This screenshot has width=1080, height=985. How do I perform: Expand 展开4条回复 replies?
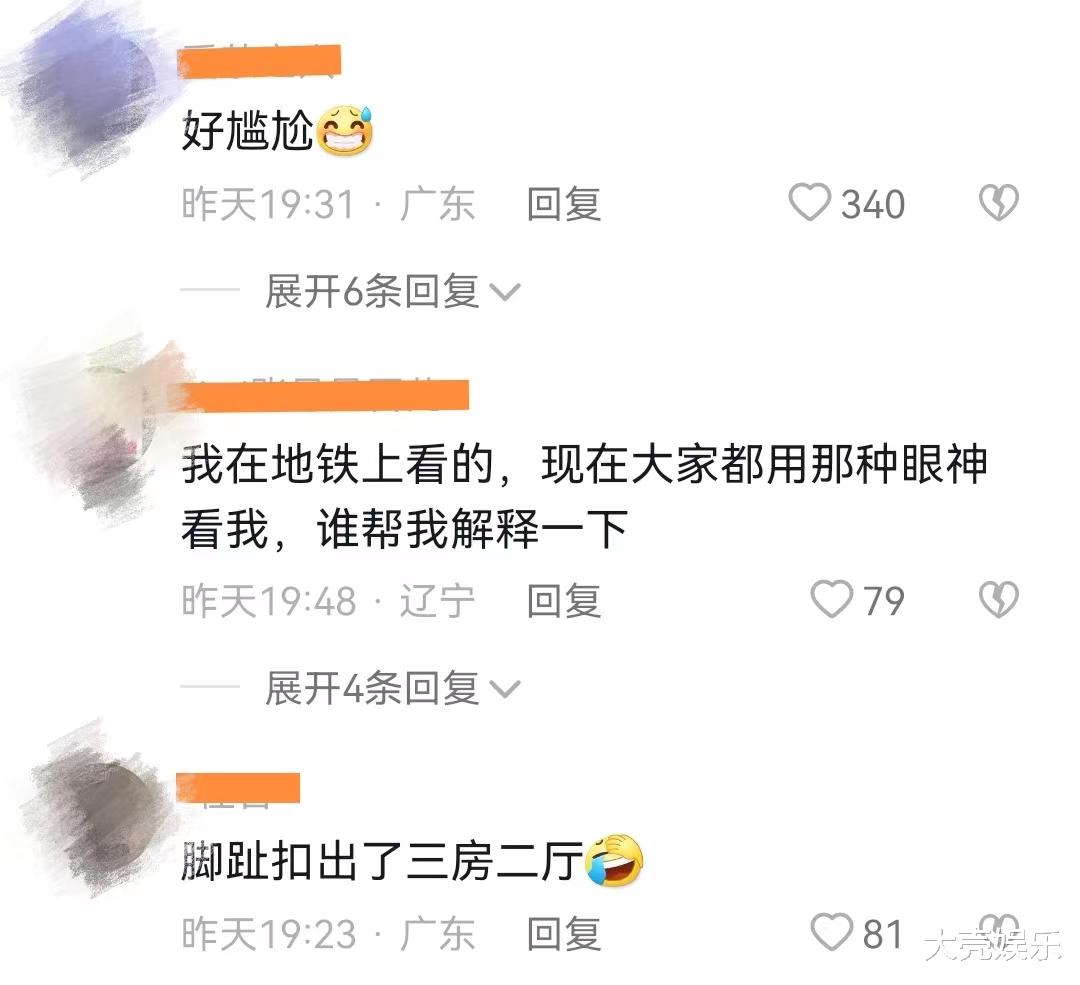click(393, 687)
